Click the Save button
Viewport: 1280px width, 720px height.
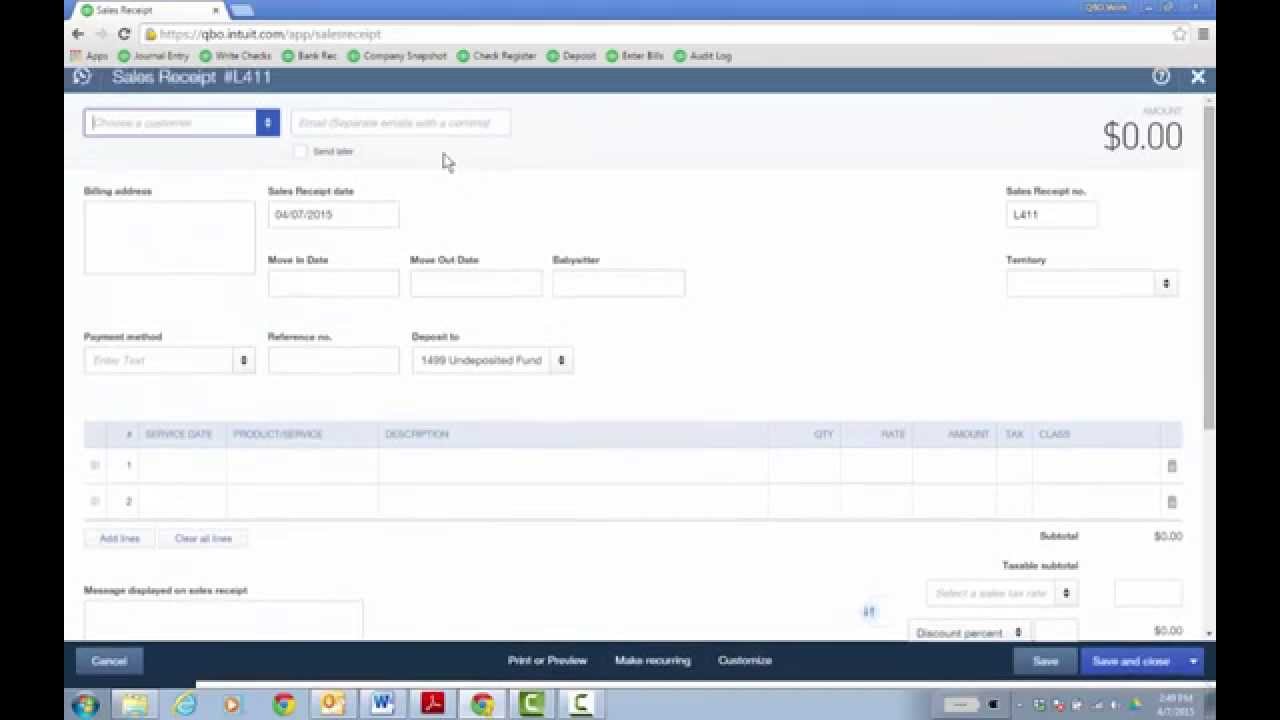click(1045, 661)
